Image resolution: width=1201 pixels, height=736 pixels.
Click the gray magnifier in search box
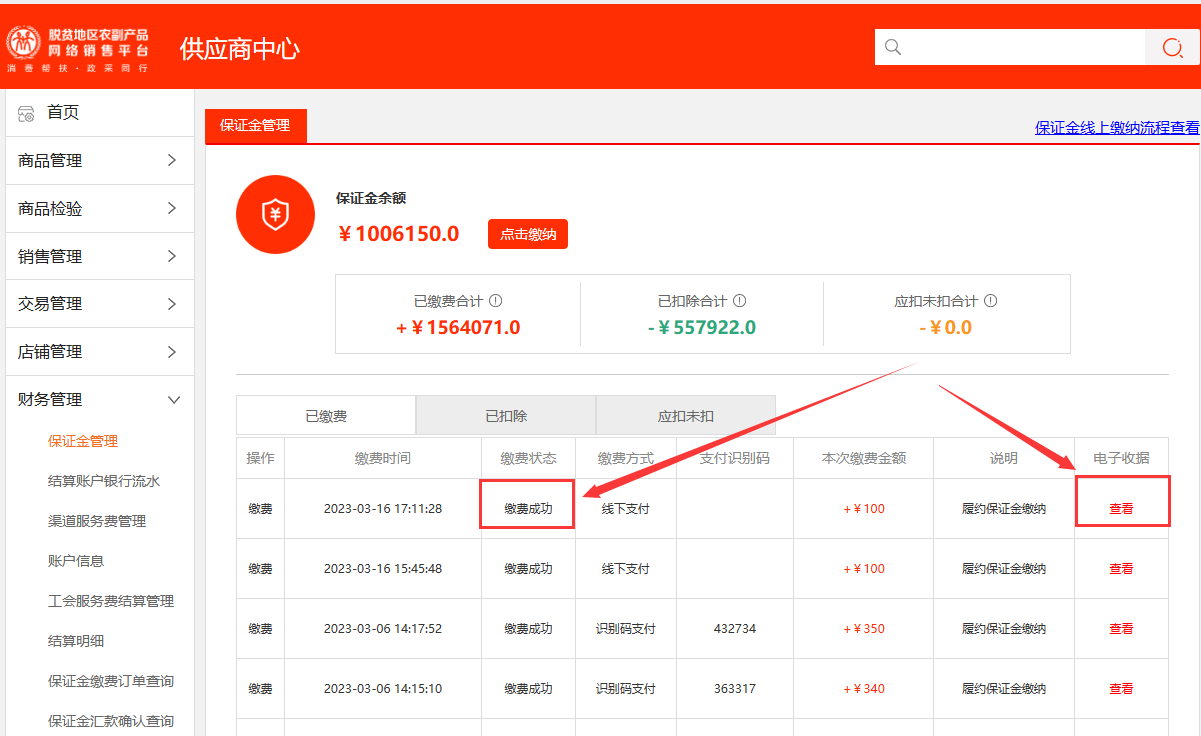[893, 47]
